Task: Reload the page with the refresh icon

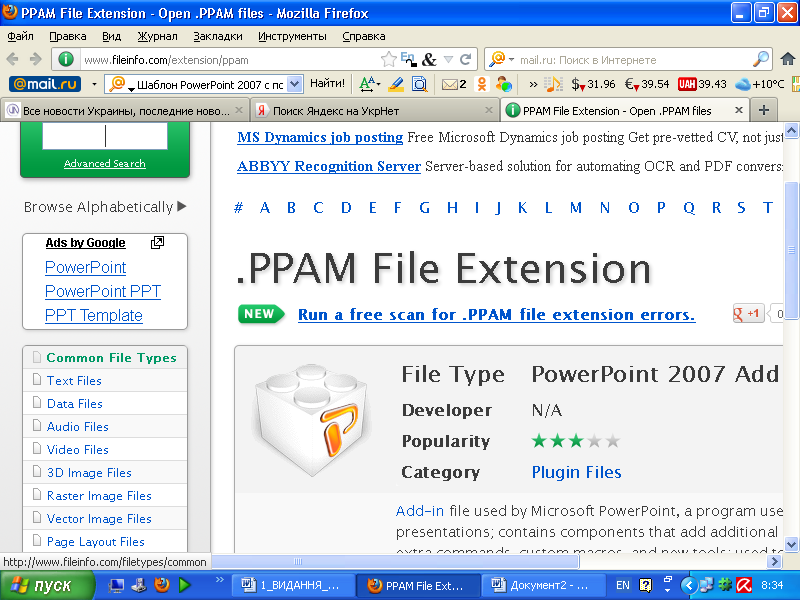Action: [465, 60]
